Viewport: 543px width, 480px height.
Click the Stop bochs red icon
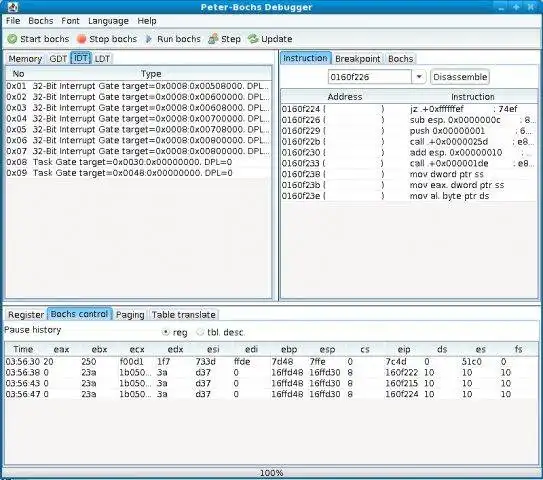tap(81, 39)
